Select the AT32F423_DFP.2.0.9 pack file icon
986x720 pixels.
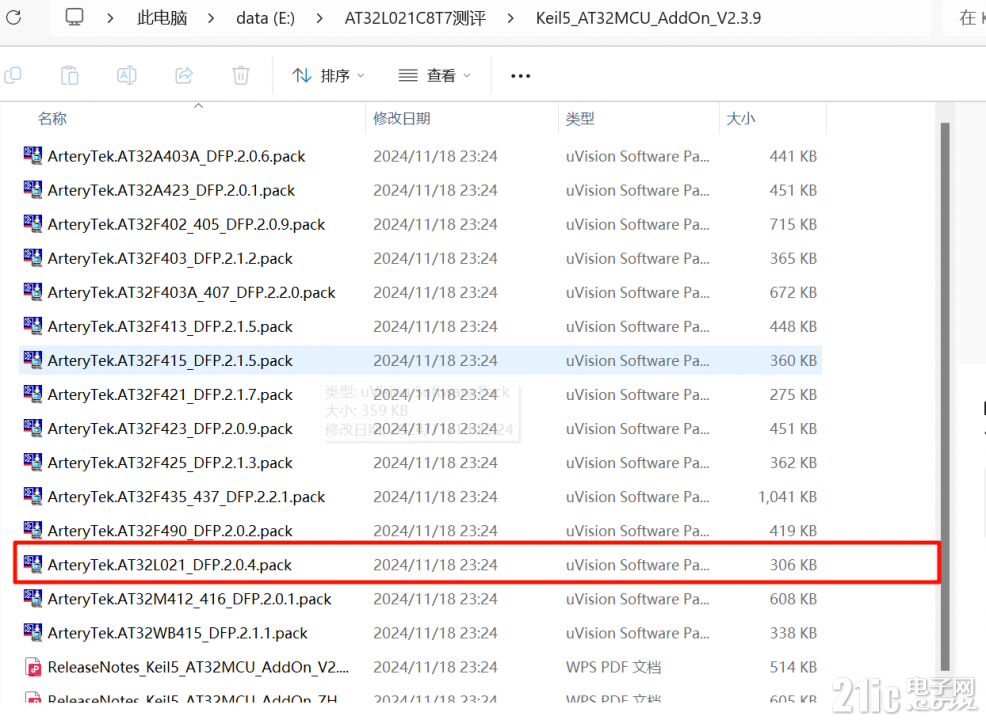(33, 427)
